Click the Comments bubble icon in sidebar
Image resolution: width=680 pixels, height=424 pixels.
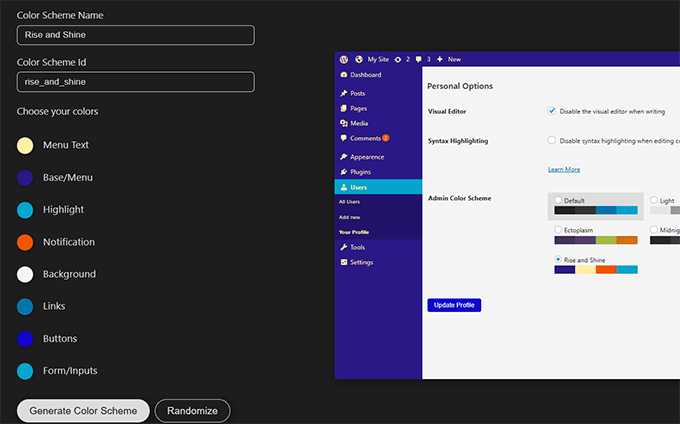[344, 138]
